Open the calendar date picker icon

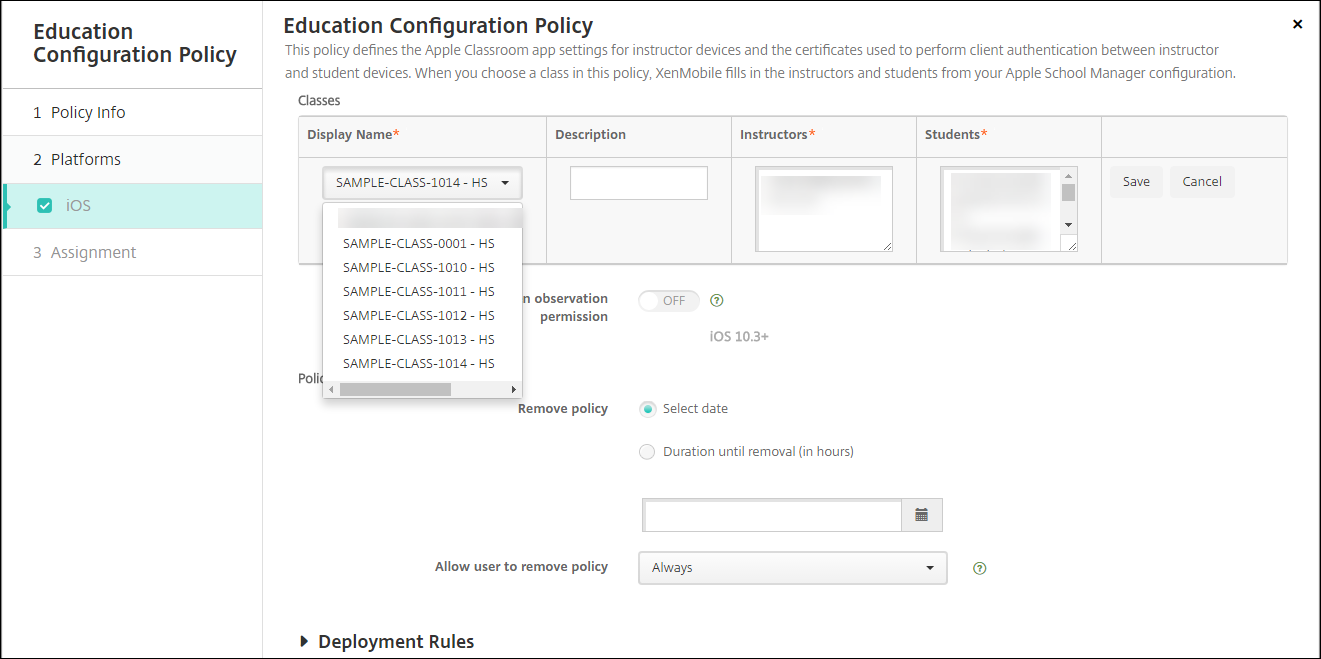click(921, 515)
